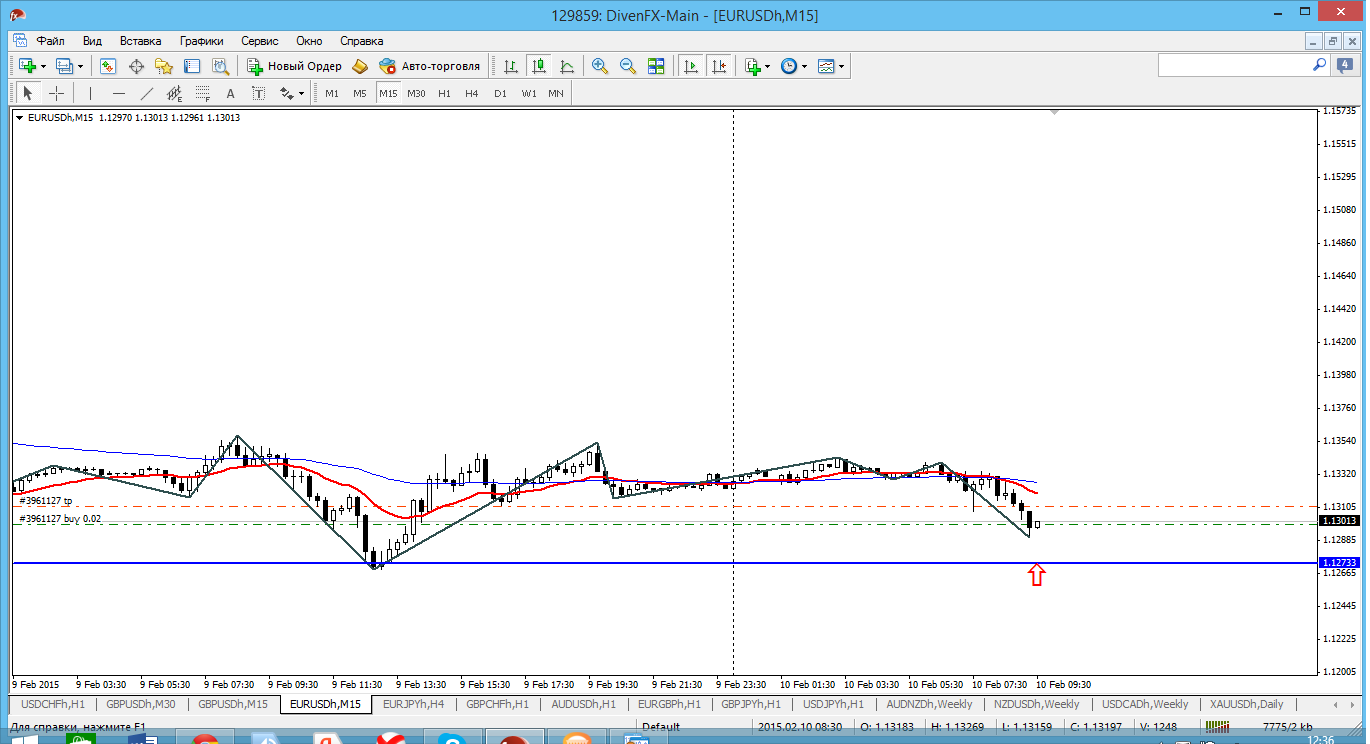Click the Новый Ордер button

(294, 66)
